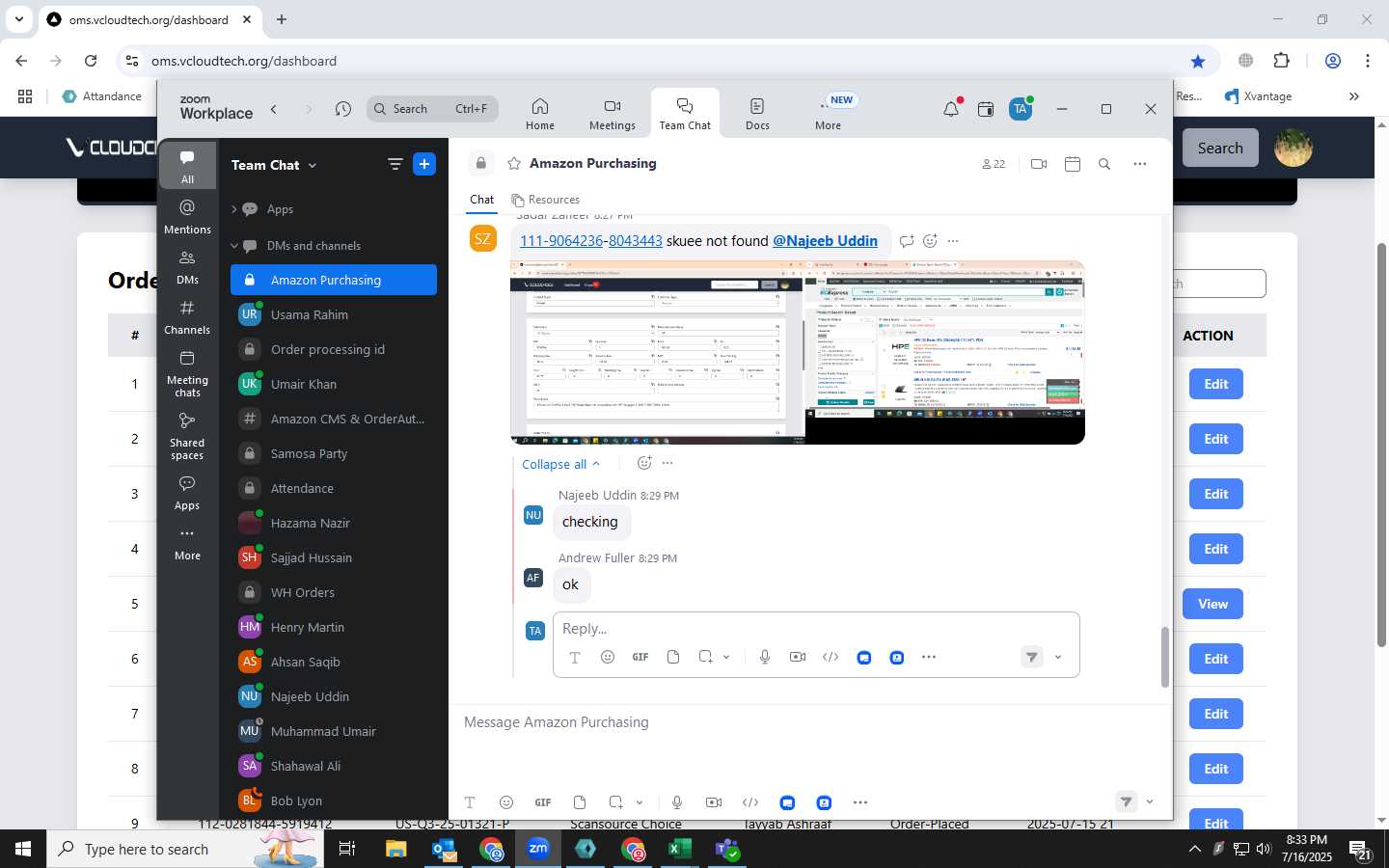Screen dimensions: 1389x868
Task: Open send options dropdown in the main composer
Action: coord(1150,801)
